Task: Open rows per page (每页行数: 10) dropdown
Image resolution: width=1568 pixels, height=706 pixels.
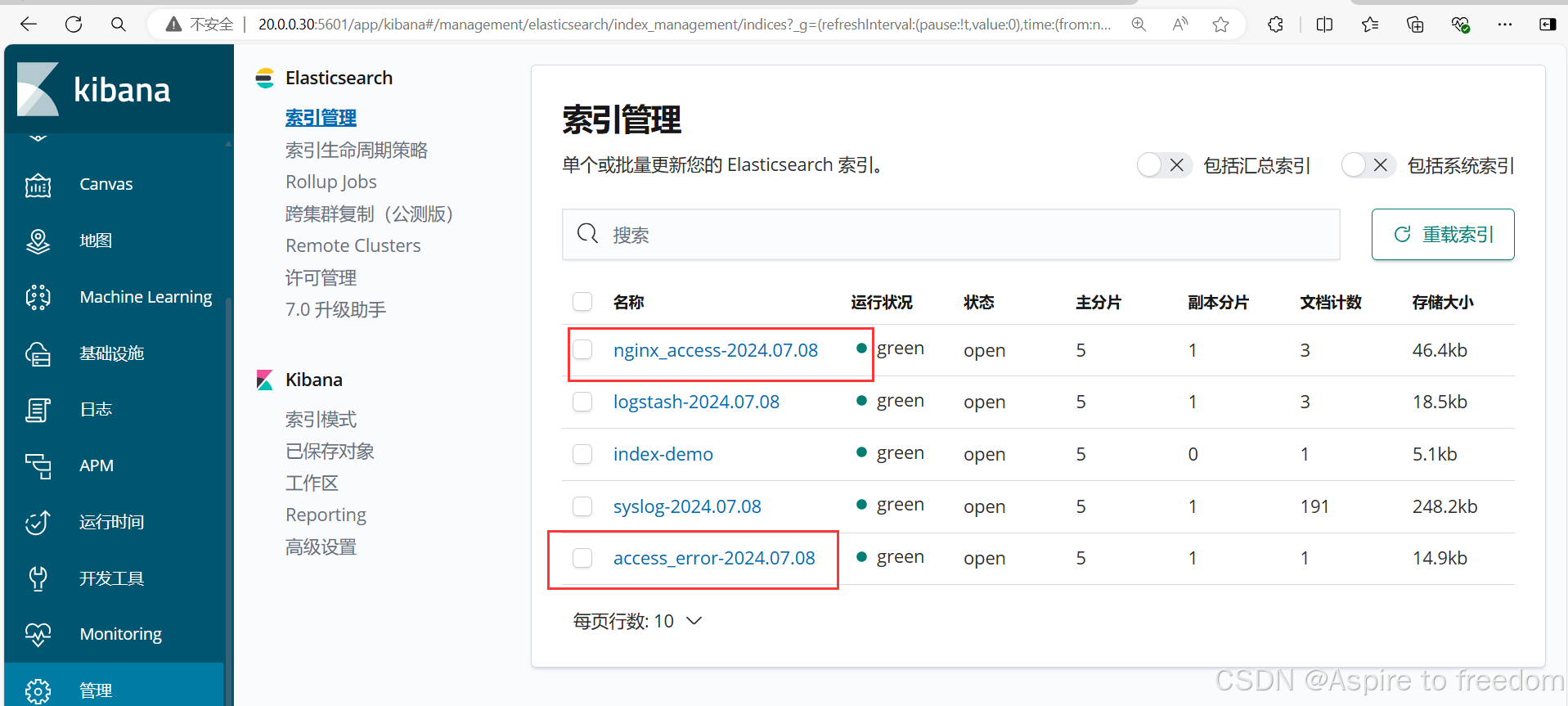Action: coord(637,622)
